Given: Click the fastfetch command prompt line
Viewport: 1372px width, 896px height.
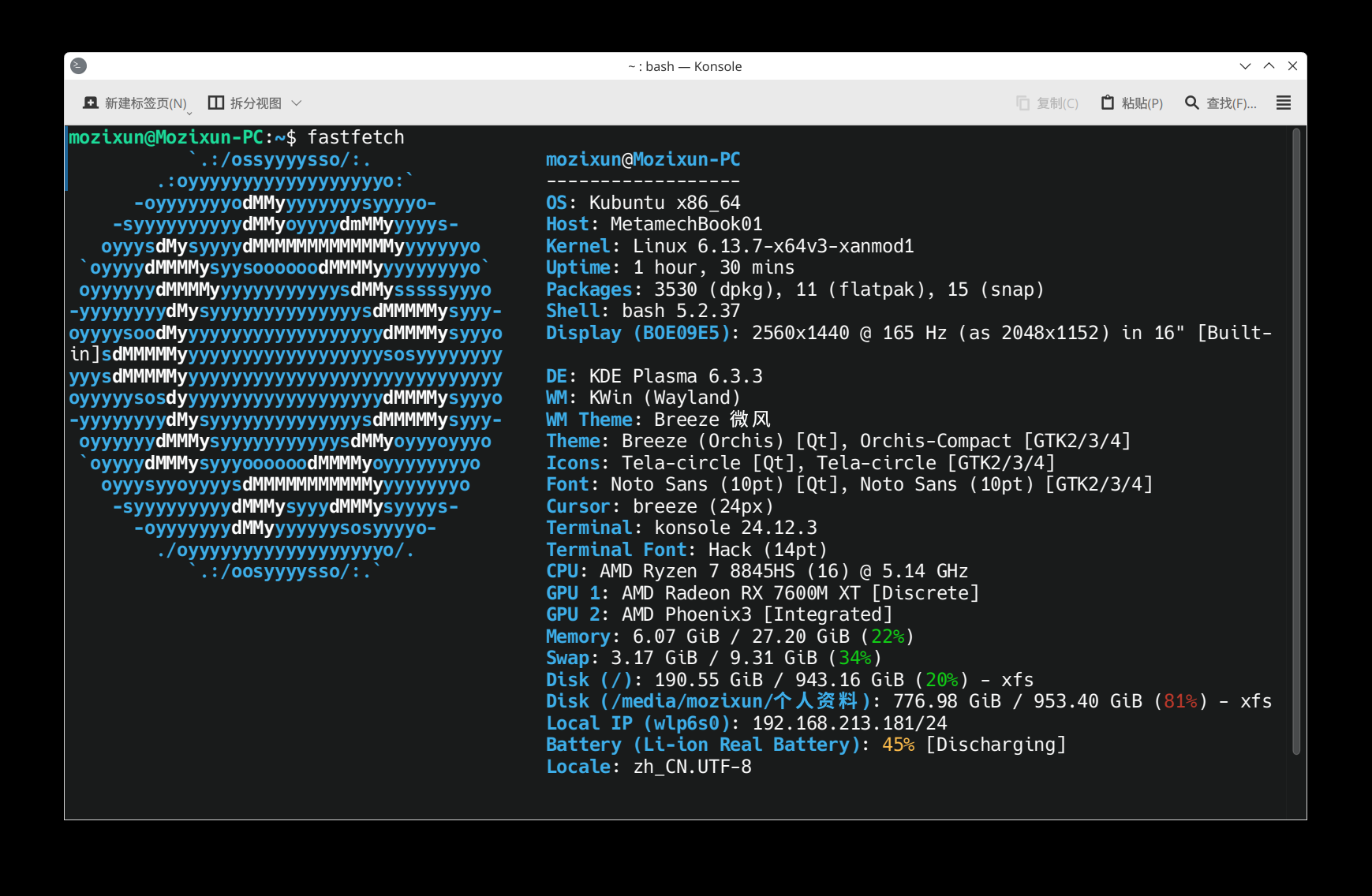Looking at the screenshot, I should point(237,137).
